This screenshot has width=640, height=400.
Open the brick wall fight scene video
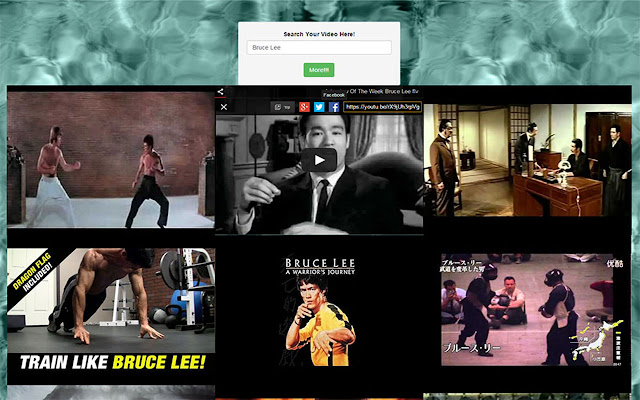110,160
